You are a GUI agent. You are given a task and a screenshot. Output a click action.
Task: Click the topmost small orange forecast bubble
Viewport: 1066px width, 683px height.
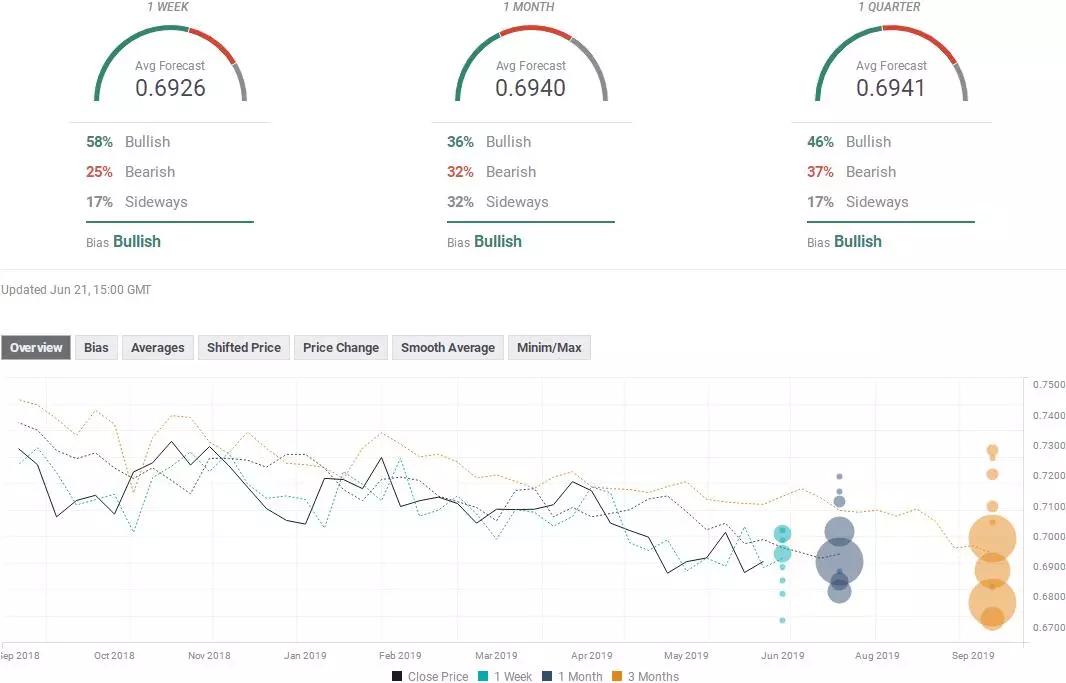click(x=992, y=451)
